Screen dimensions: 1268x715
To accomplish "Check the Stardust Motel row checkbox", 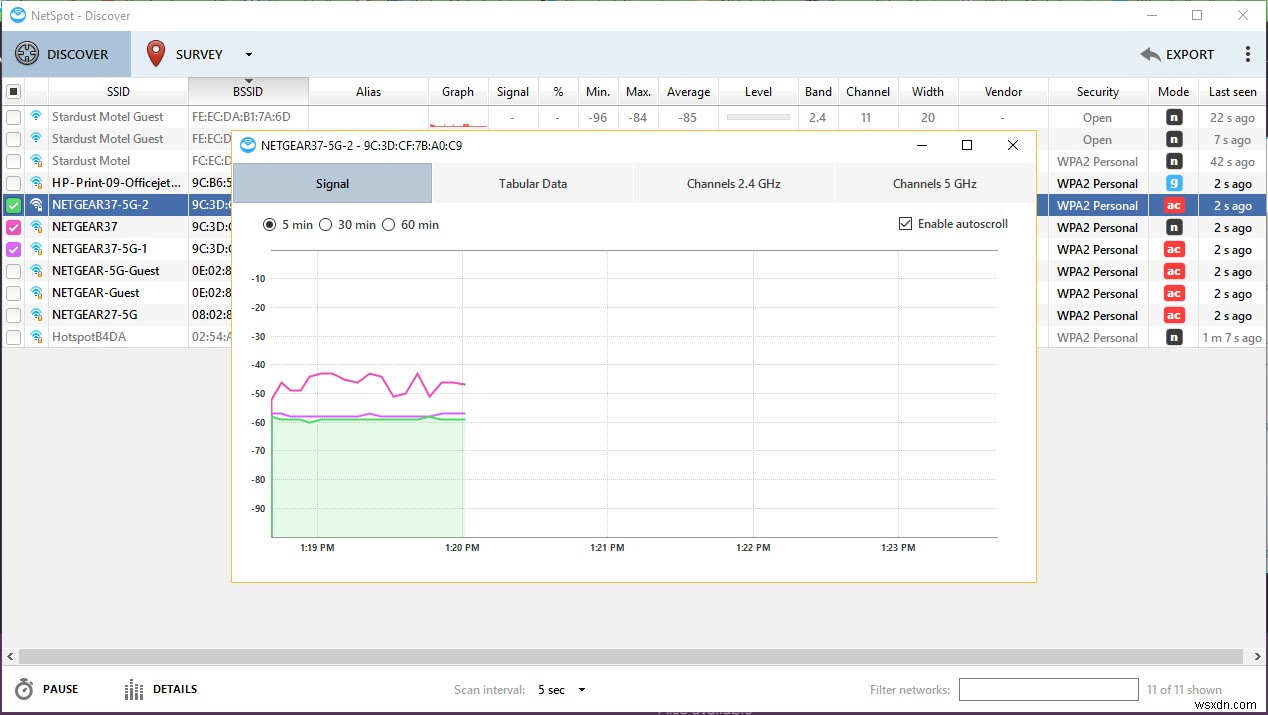I will point(13,161).
